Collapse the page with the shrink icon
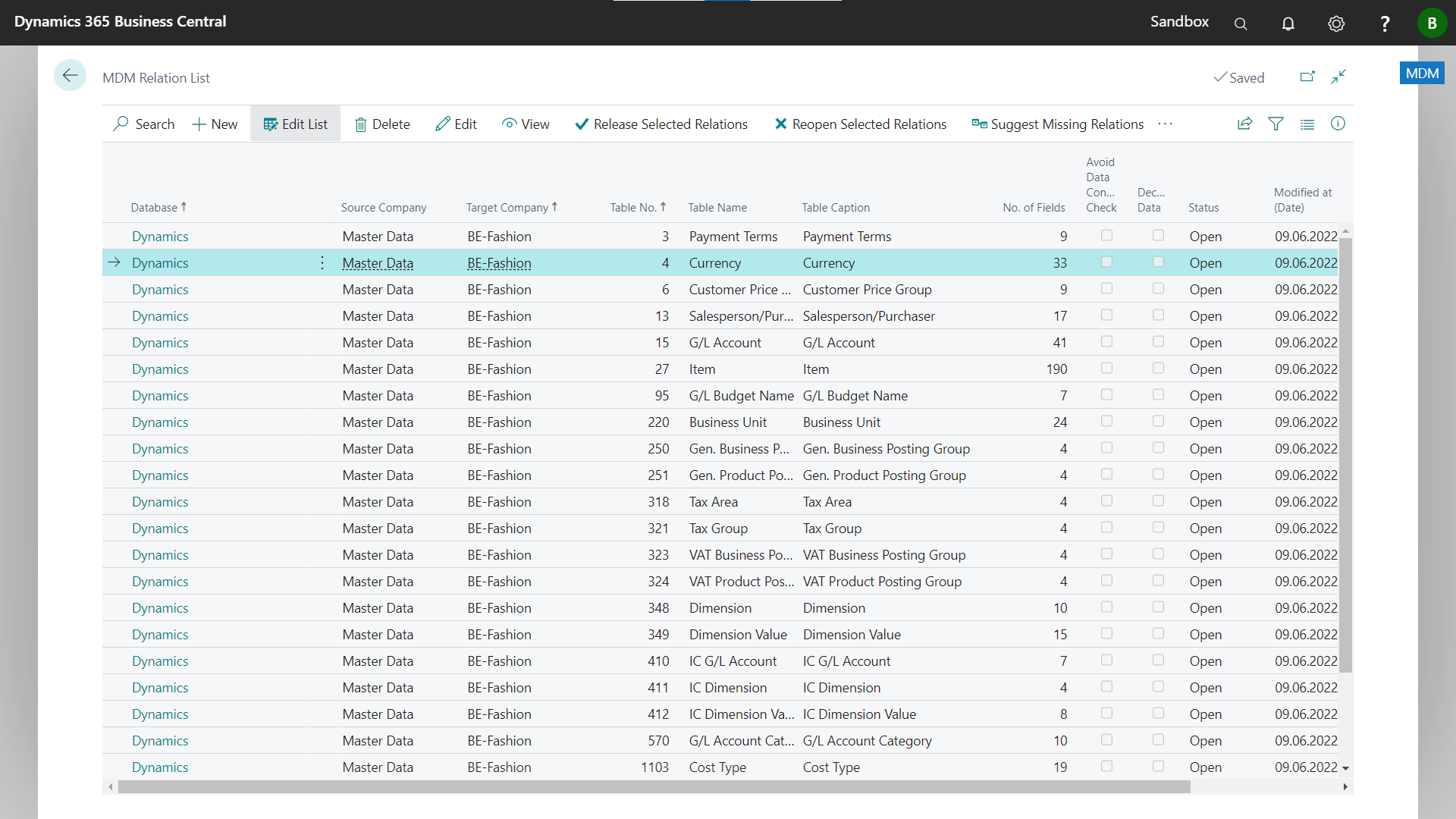The width and height of the screenshot is (1456, 819). point(1338,77)
